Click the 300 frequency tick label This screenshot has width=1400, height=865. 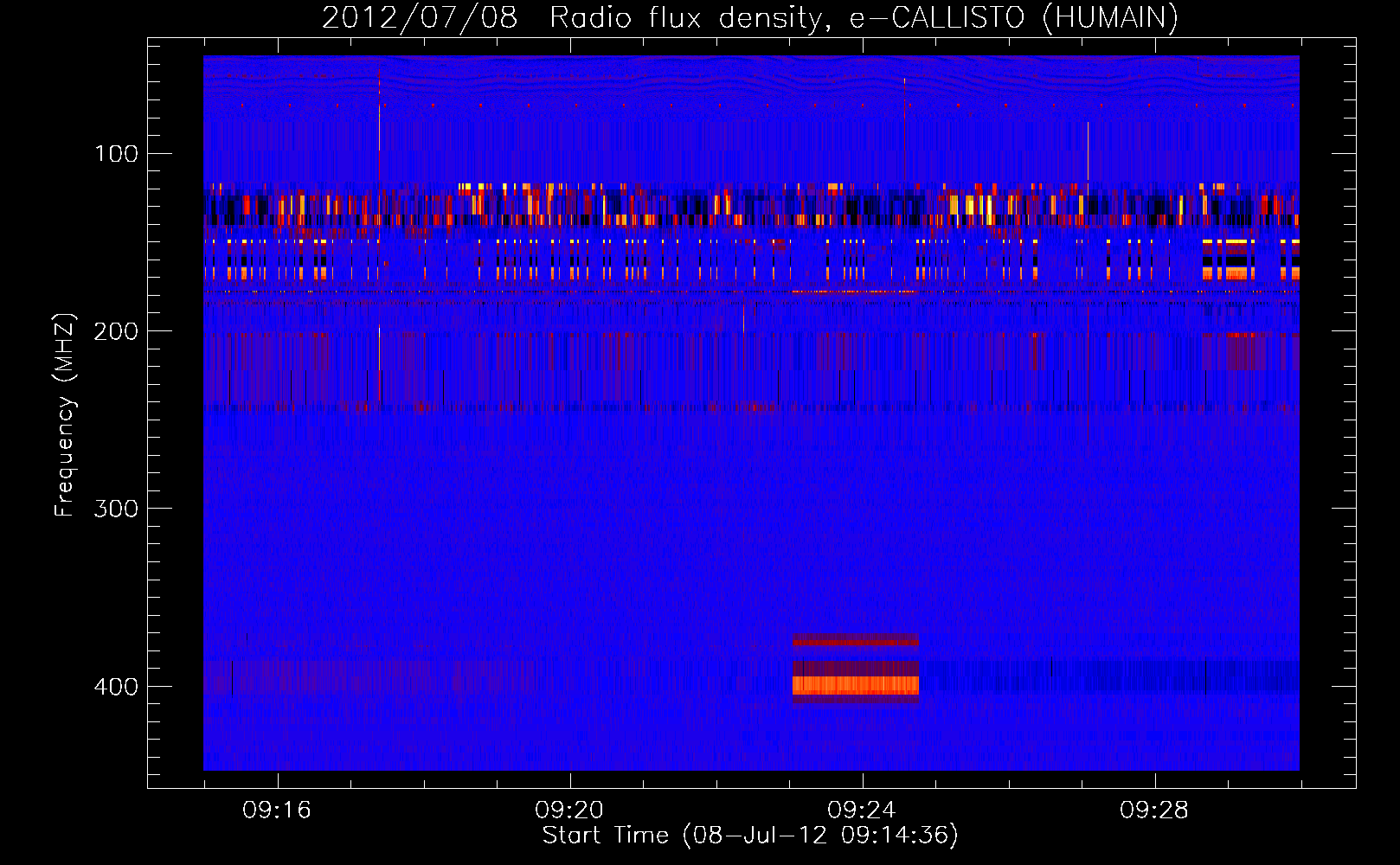117,509
